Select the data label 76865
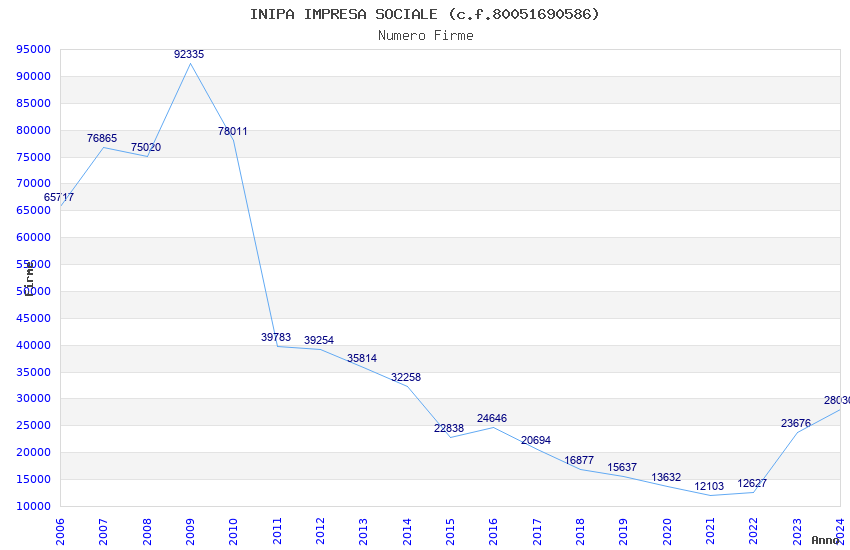 (102, 138)
